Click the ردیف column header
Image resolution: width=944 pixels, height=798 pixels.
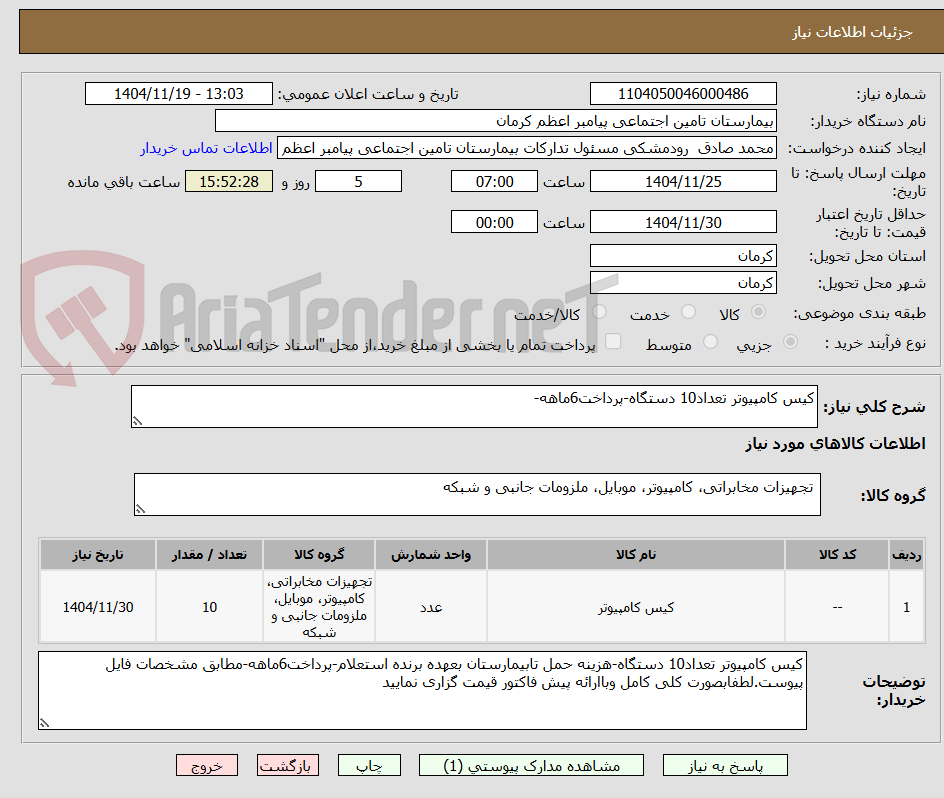click(907, 555)
